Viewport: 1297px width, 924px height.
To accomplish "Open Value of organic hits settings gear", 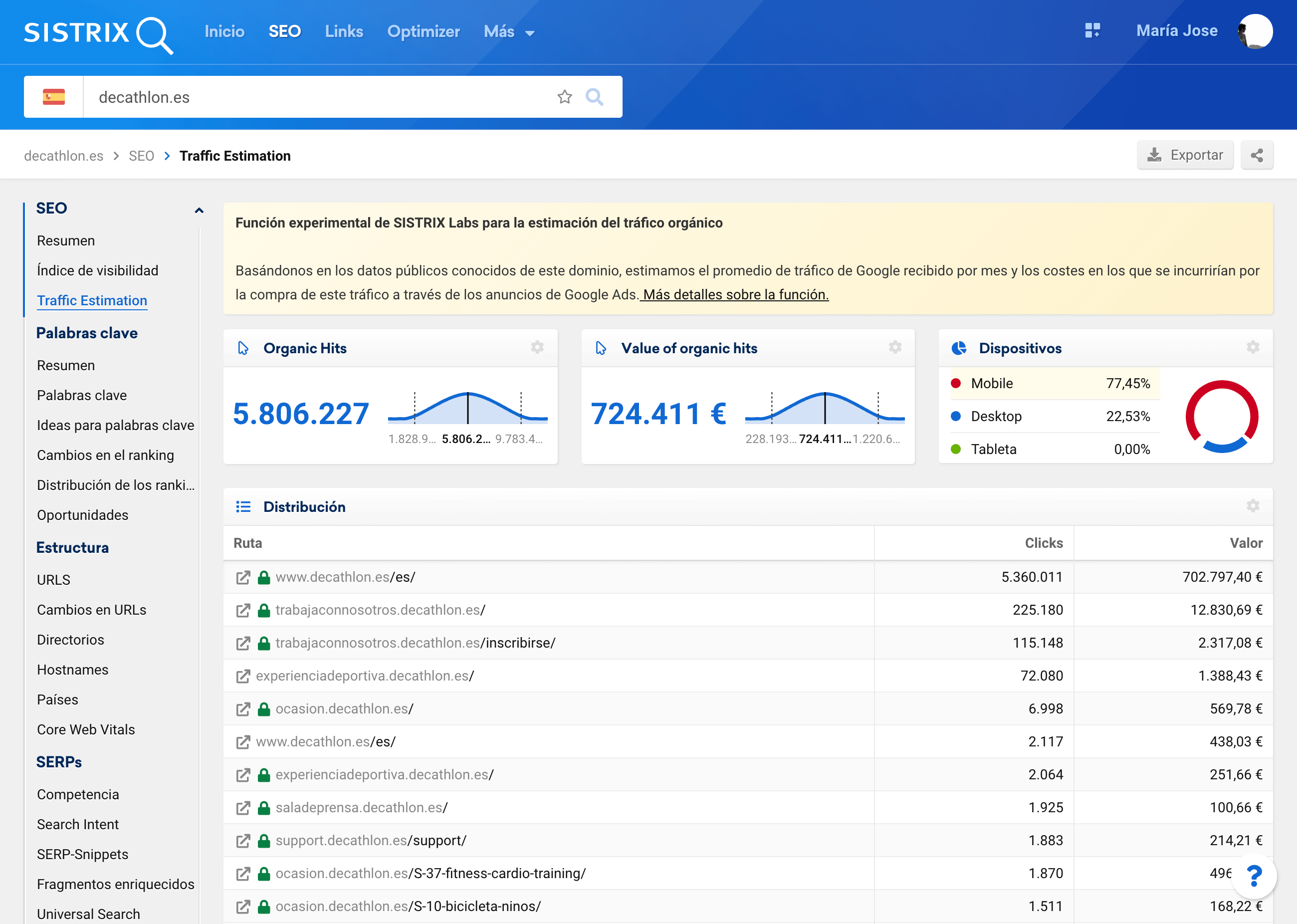I will (x=895, y=348).
